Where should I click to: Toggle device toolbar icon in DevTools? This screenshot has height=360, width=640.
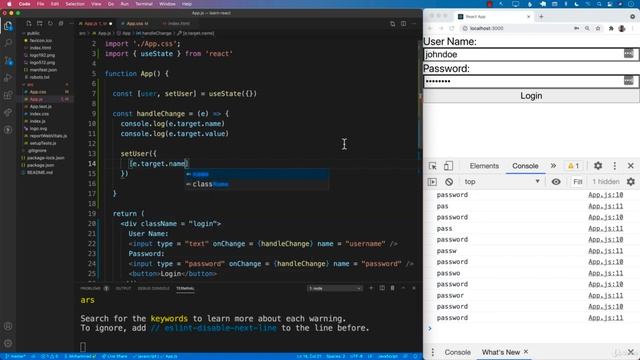tap(448, 166)
